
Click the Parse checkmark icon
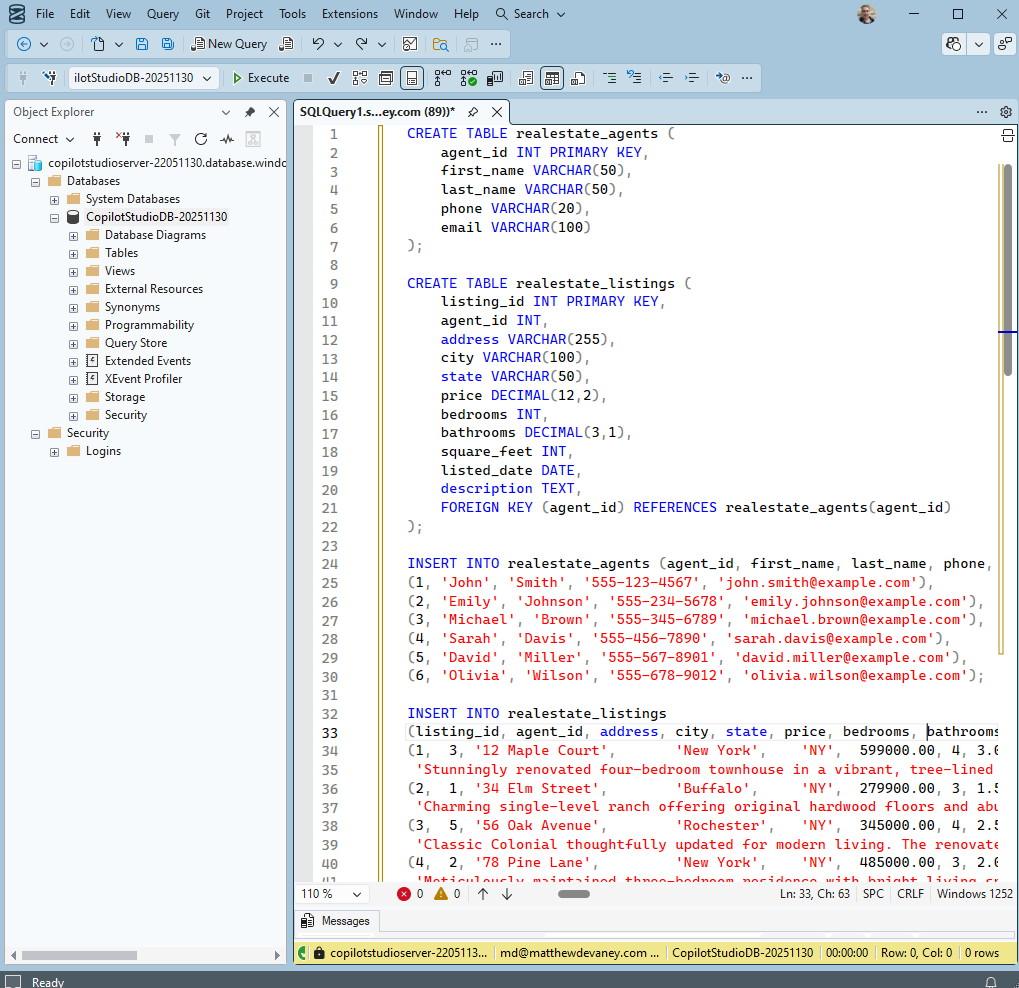coord(333,78)
